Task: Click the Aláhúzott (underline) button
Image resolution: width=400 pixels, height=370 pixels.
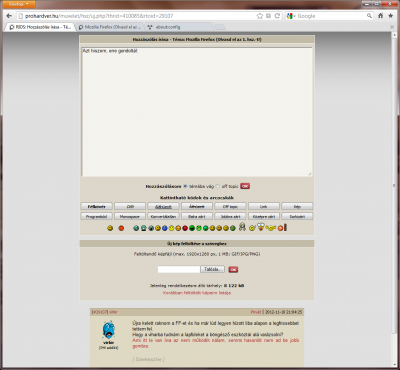Action: 163,207
